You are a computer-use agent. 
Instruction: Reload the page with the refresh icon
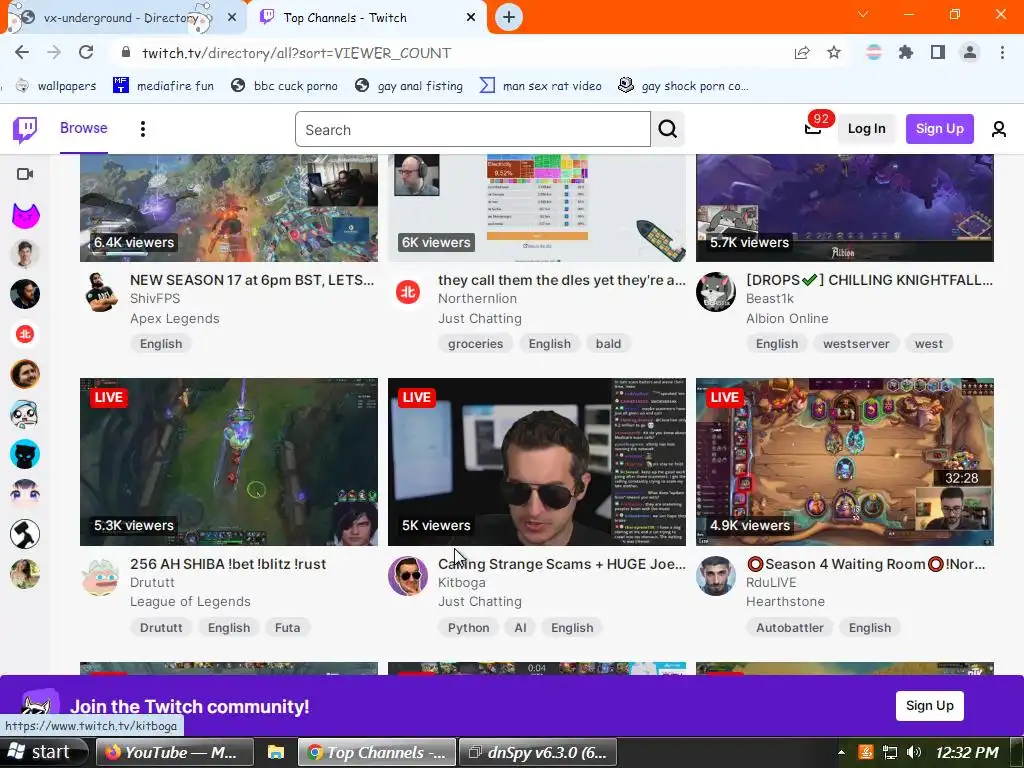pos(86,53)
